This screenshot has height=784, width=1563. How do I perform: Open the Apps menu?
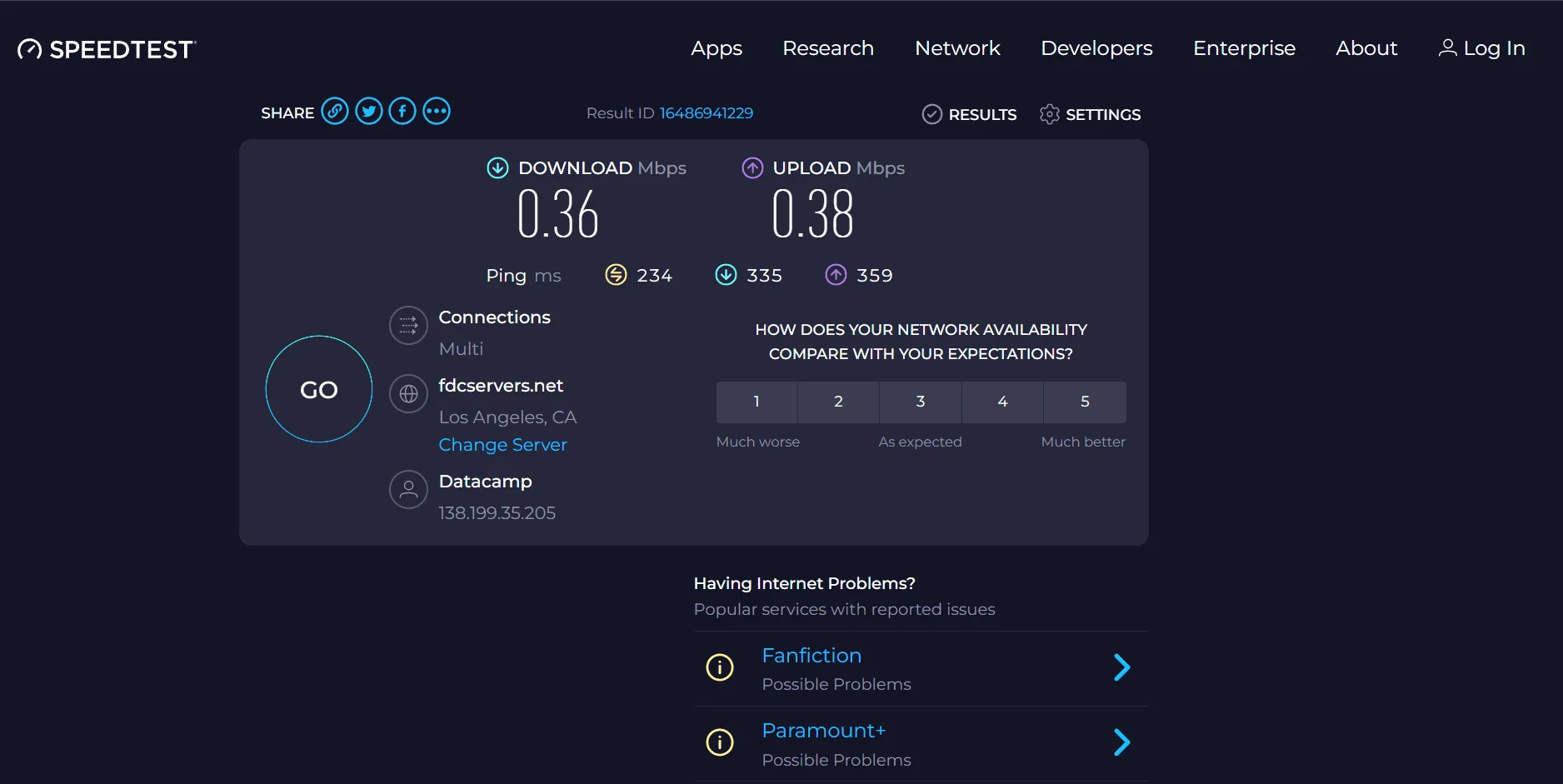point(717,48)
